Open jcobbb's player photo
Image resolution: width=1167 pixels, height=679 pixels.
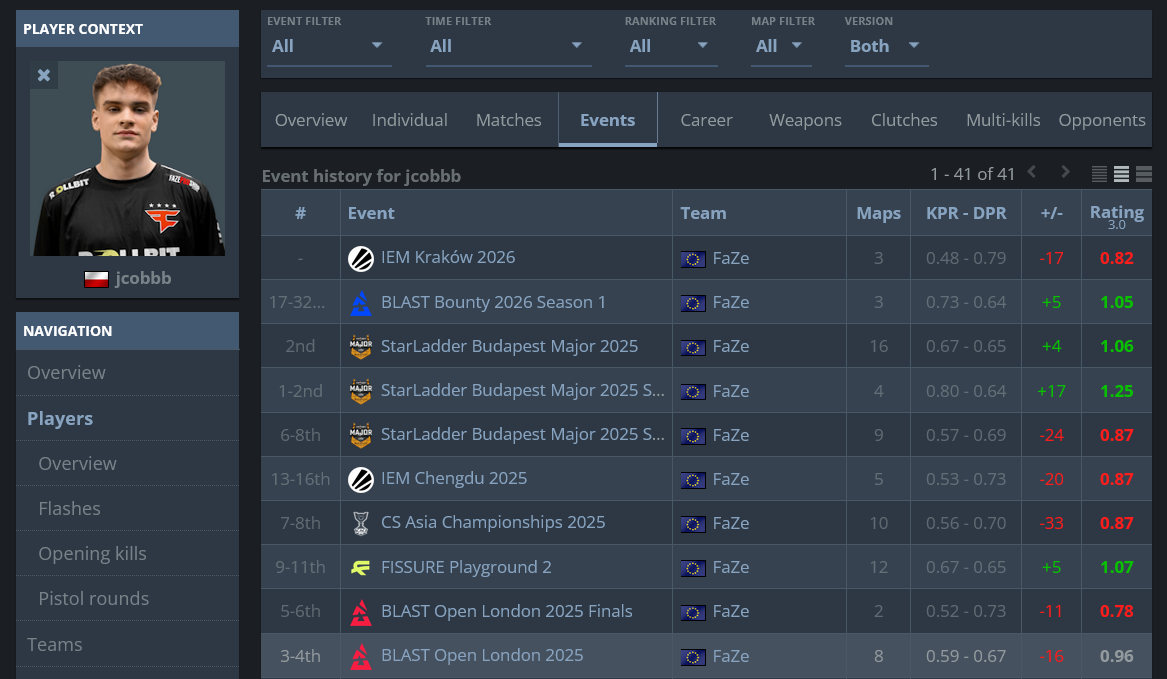pos(127,159)
